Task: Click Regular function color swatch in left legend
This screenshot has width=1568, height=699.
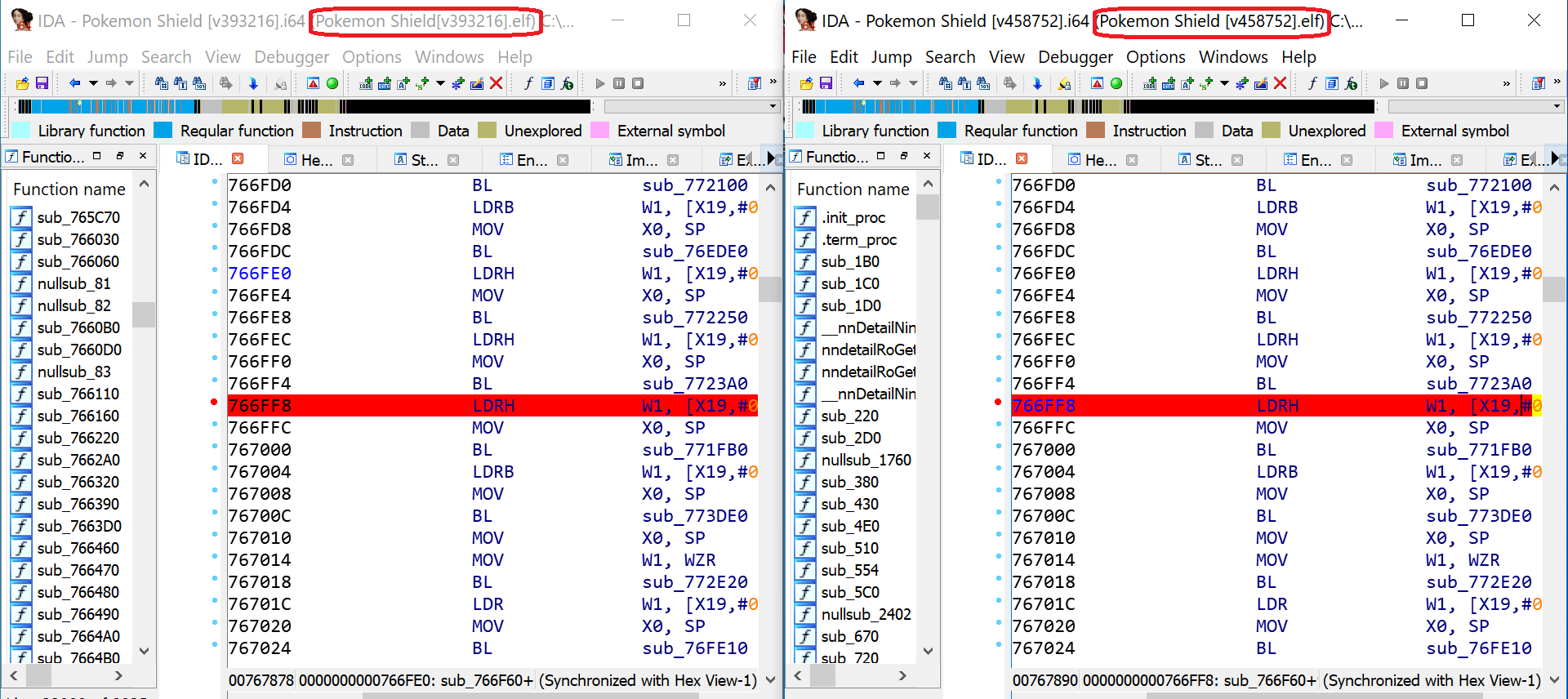Action: 163,131
